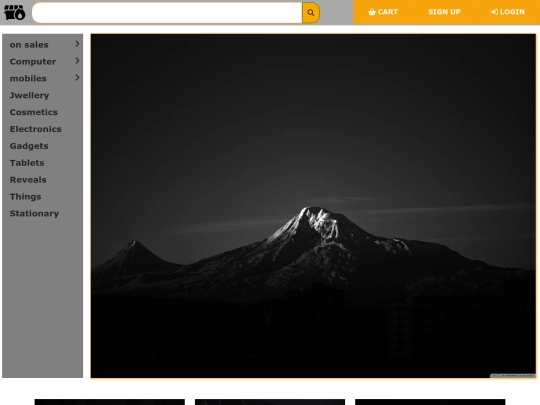540x405 pixels.
Task: Click the search magnifier button
Action: tap(311, 13)
